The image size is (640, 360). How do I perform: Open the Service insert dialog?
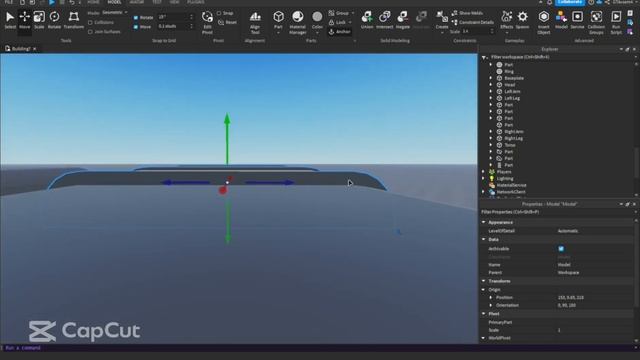pyautogui.click(x=577, y=20)
